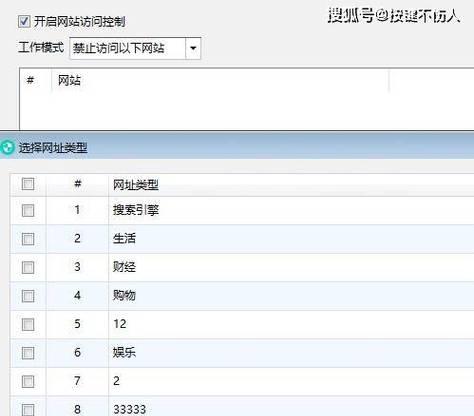Check the 搜索引擎 row checkbox
474x416 pixels.
(x=28, y=210)
